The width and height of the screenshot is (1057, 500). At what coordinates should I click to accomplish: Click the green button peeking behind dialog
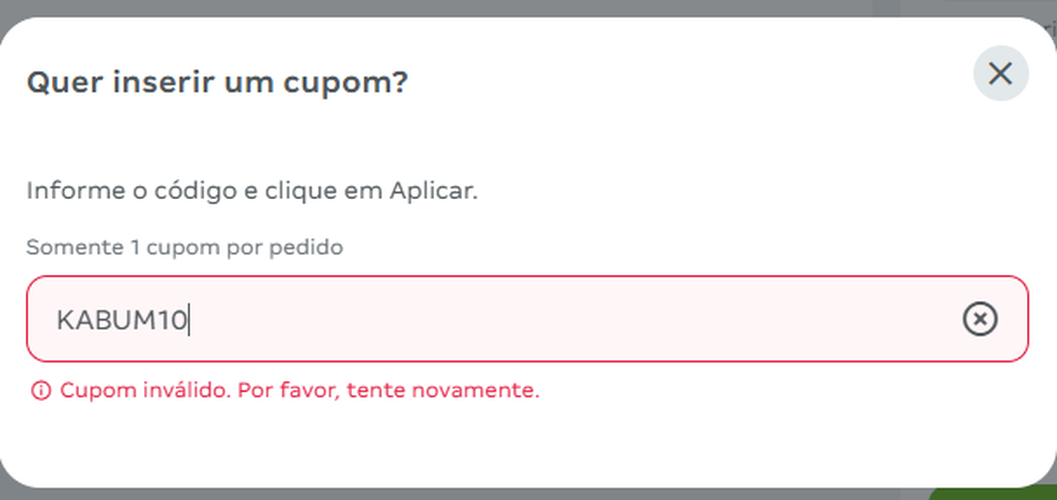tap(995, 494)
